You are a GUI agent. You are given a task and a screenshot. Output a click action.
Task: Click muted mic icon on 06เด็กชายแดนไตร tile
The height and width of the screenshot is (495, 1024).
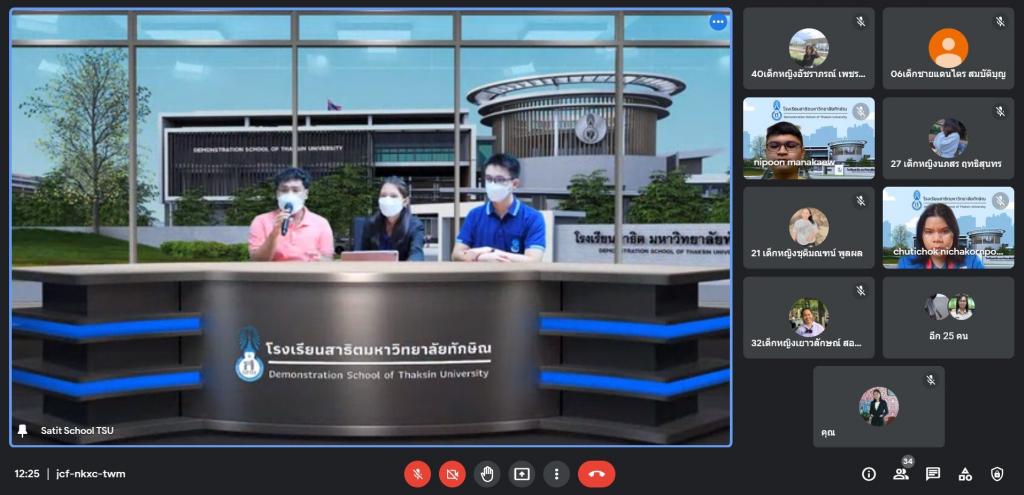(x=1000, y=22)
